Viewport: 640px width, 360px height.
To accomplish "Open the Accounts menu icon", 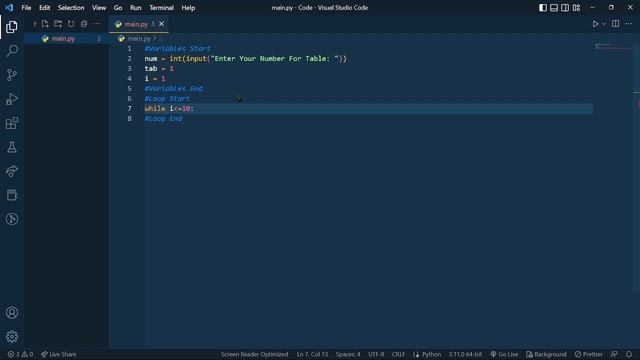I will click(x=12, y=313).
